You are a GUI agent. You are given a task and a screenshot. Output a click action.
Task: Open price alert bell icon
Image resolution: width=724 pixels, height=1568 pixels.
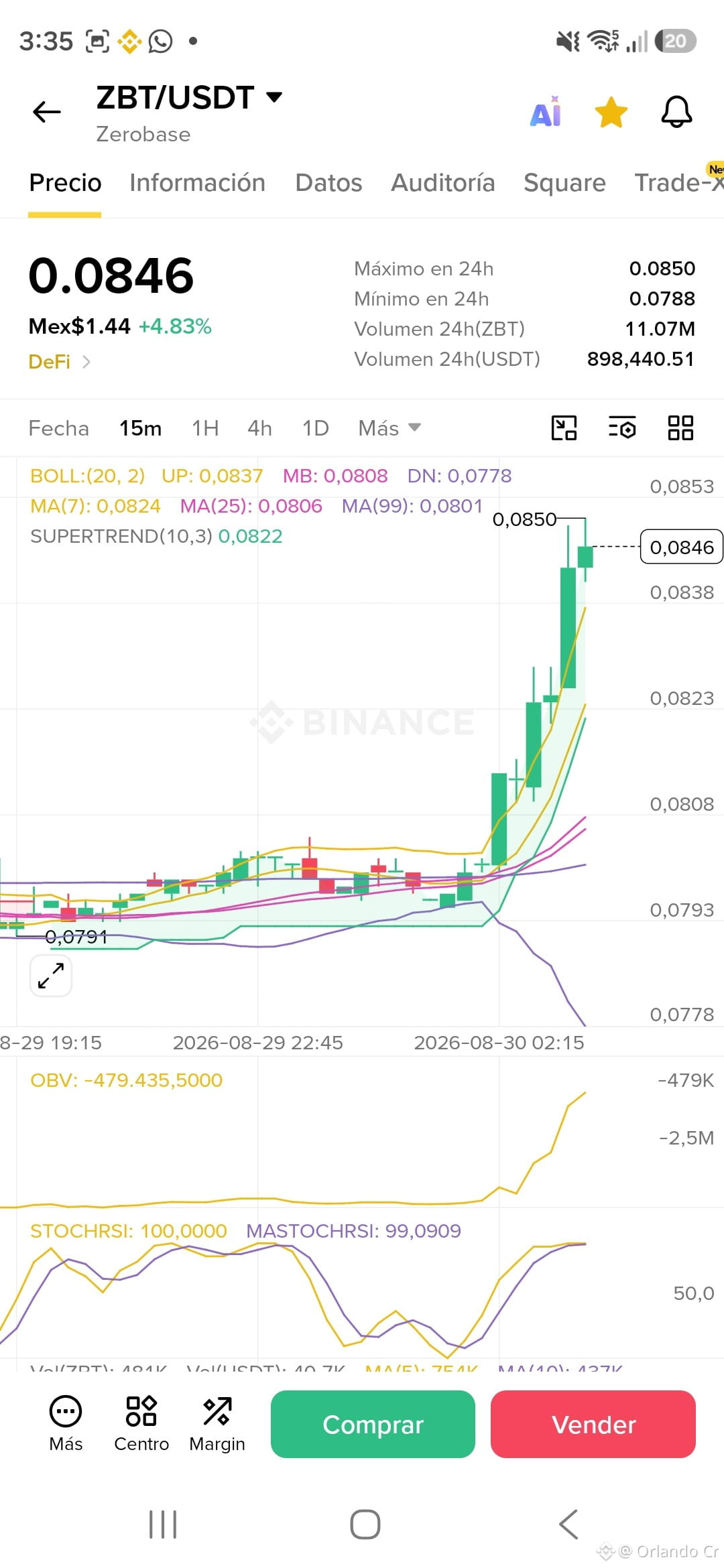tap(676, 112)
